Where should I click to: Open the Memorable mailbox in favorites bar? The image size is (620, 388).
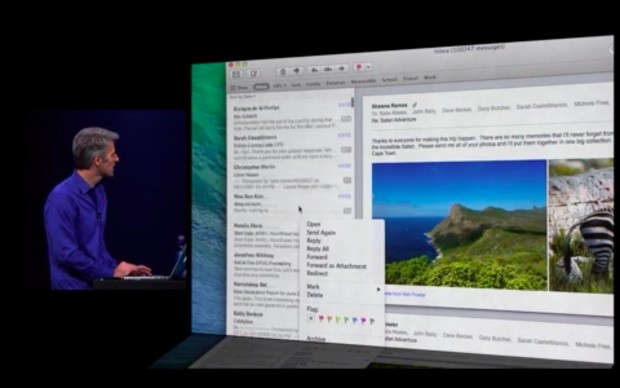pyautogui.click(x=363, y=81)
